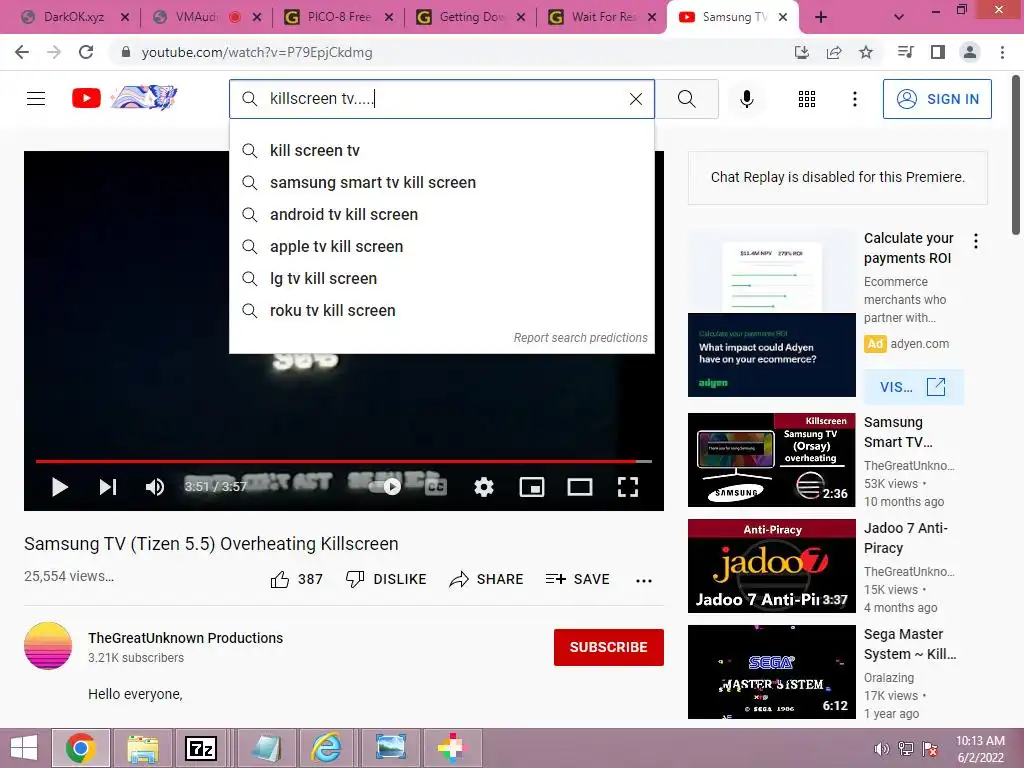
Task: Click the YouTube logo
Action: coord(124,98)
